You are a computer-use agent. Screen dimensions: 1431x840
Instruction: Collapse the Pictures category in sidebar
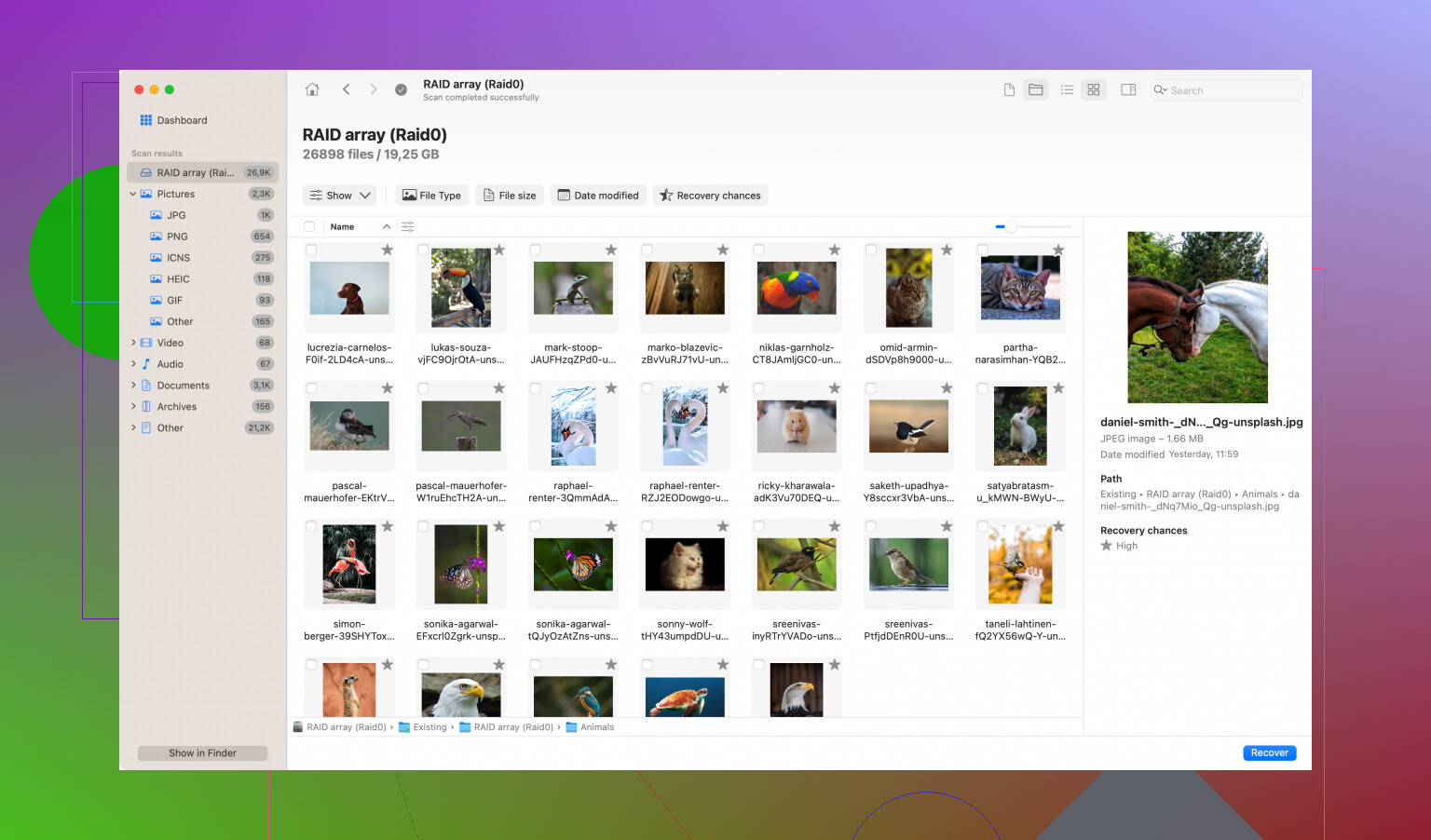point(133,195)
